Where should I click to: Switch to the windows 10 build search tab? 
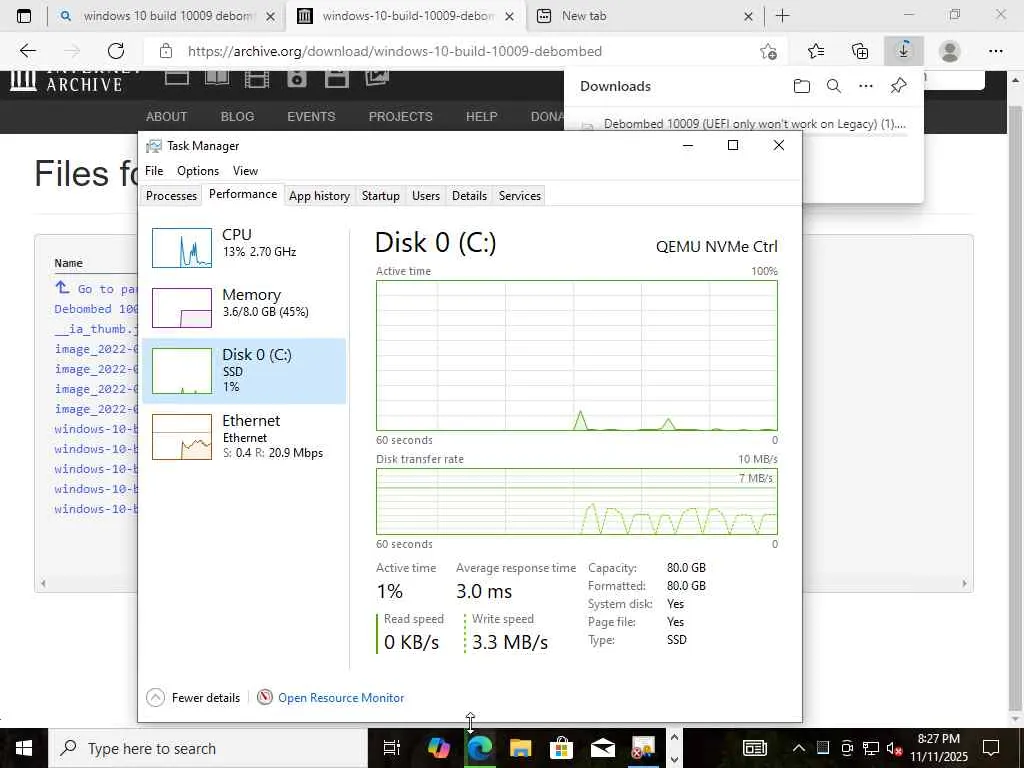click(167, 16)
